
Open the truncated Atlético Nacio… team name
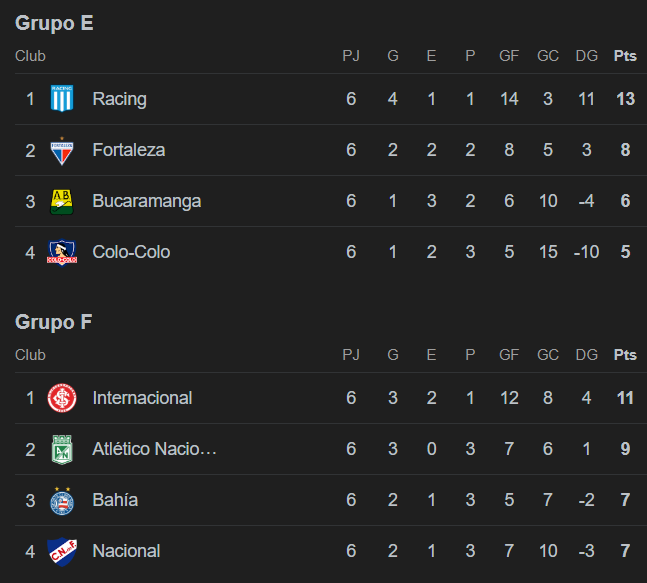pos(154,449)
